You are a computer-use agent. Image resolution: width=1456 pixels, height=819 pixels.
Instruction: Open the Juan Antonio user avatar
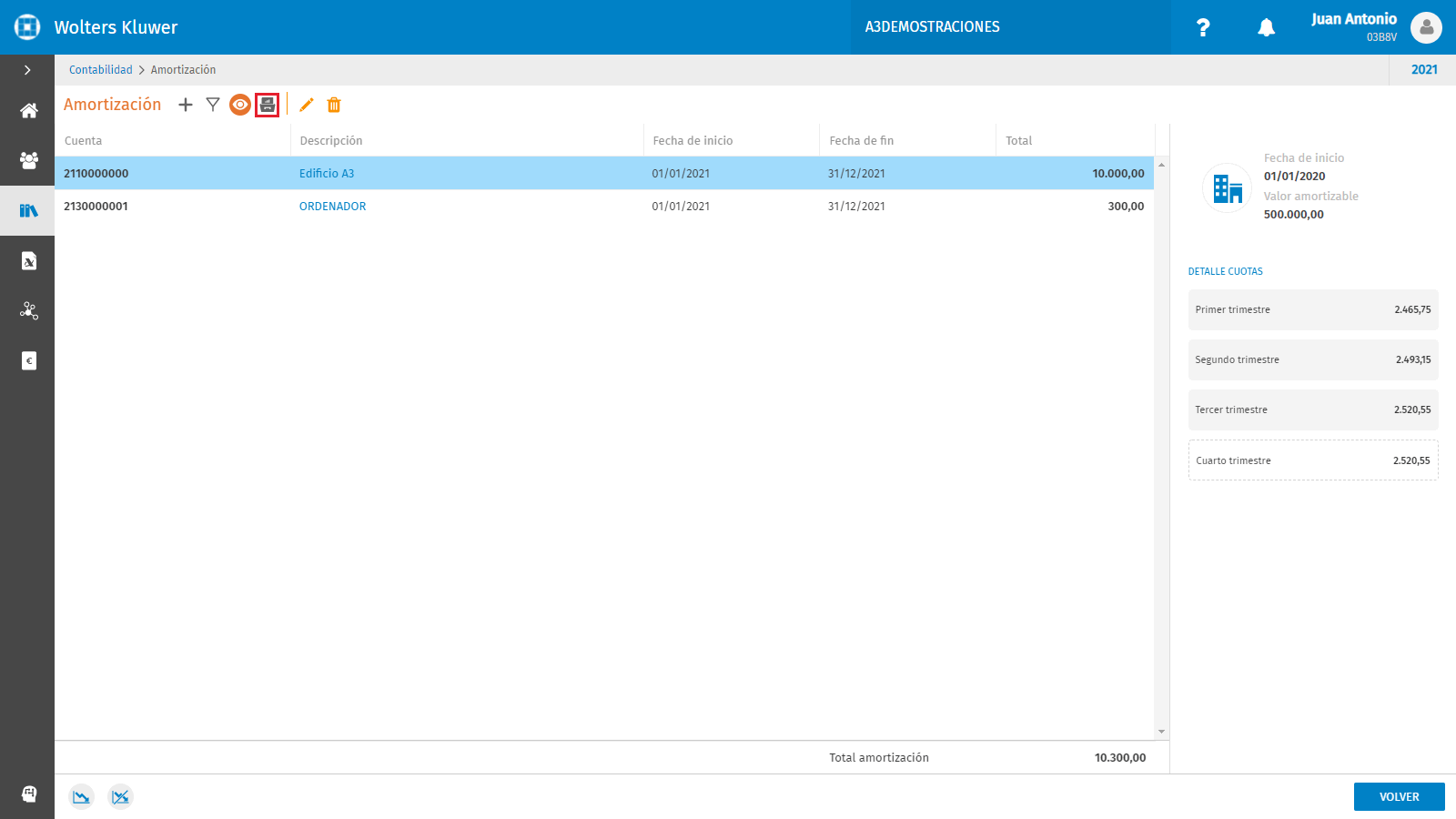pyautogui.click(x=1426, y=27)
